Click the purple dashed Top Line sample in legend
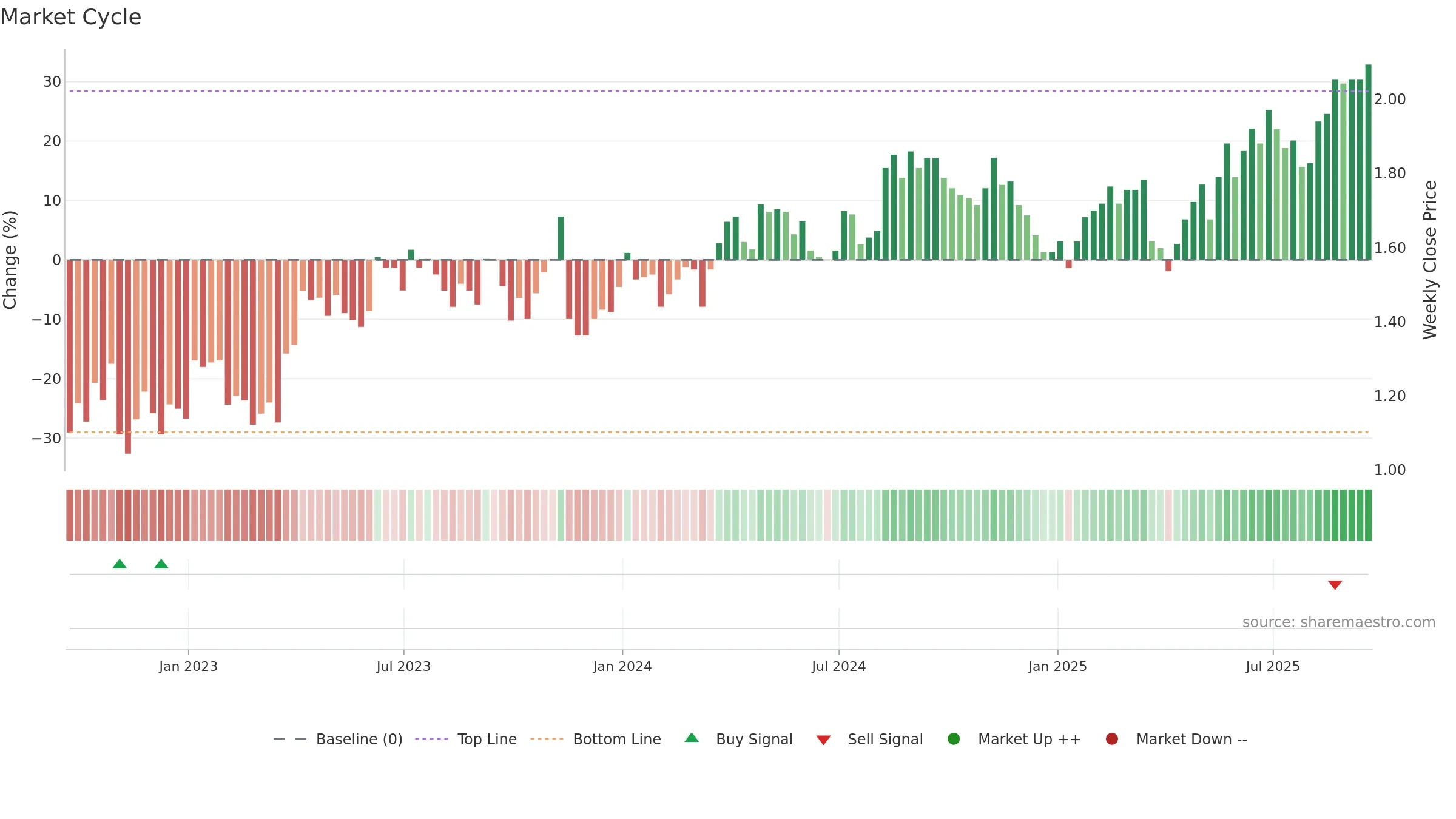This screenshot has height=819, width=1456. click(x=431, y=739)
